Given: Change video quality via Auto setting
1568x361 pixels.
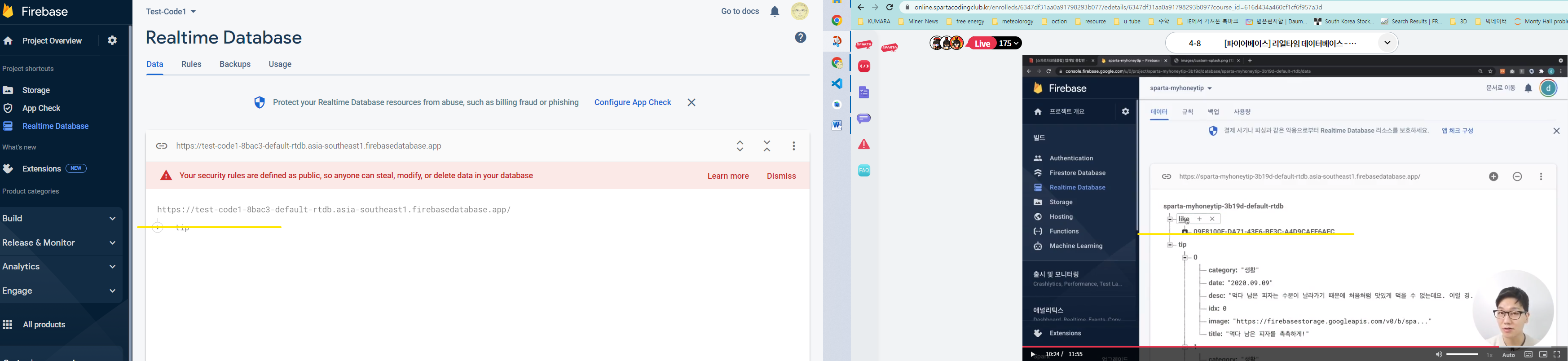Looking at the screenshot, I should 1508,355.
